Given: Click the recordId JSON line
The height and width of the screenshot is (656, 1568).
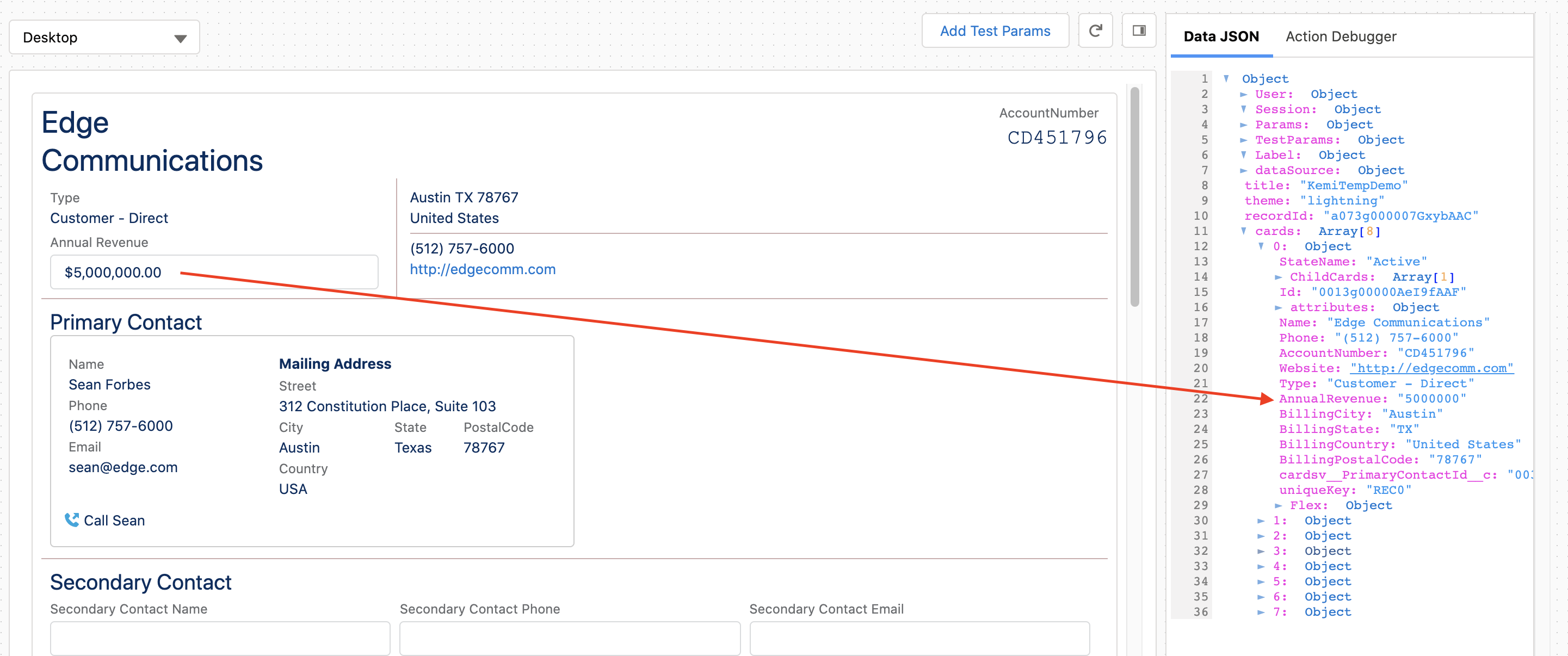Looking at the screenshot, I should [1361, 216].
